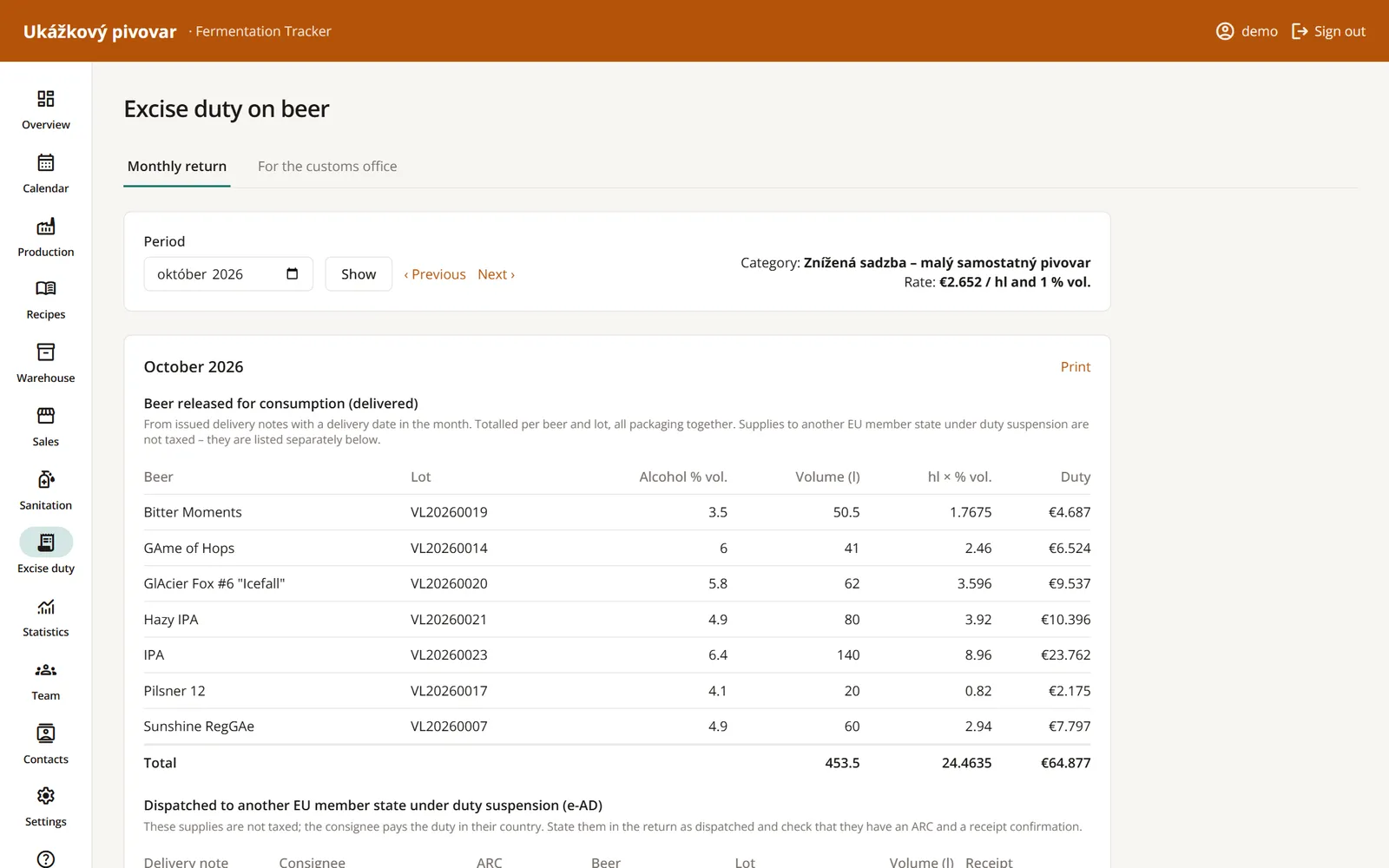Click the total volume 453.5
The width and height of the screenshot is (1389, 868).
click(x=842, y=763)
